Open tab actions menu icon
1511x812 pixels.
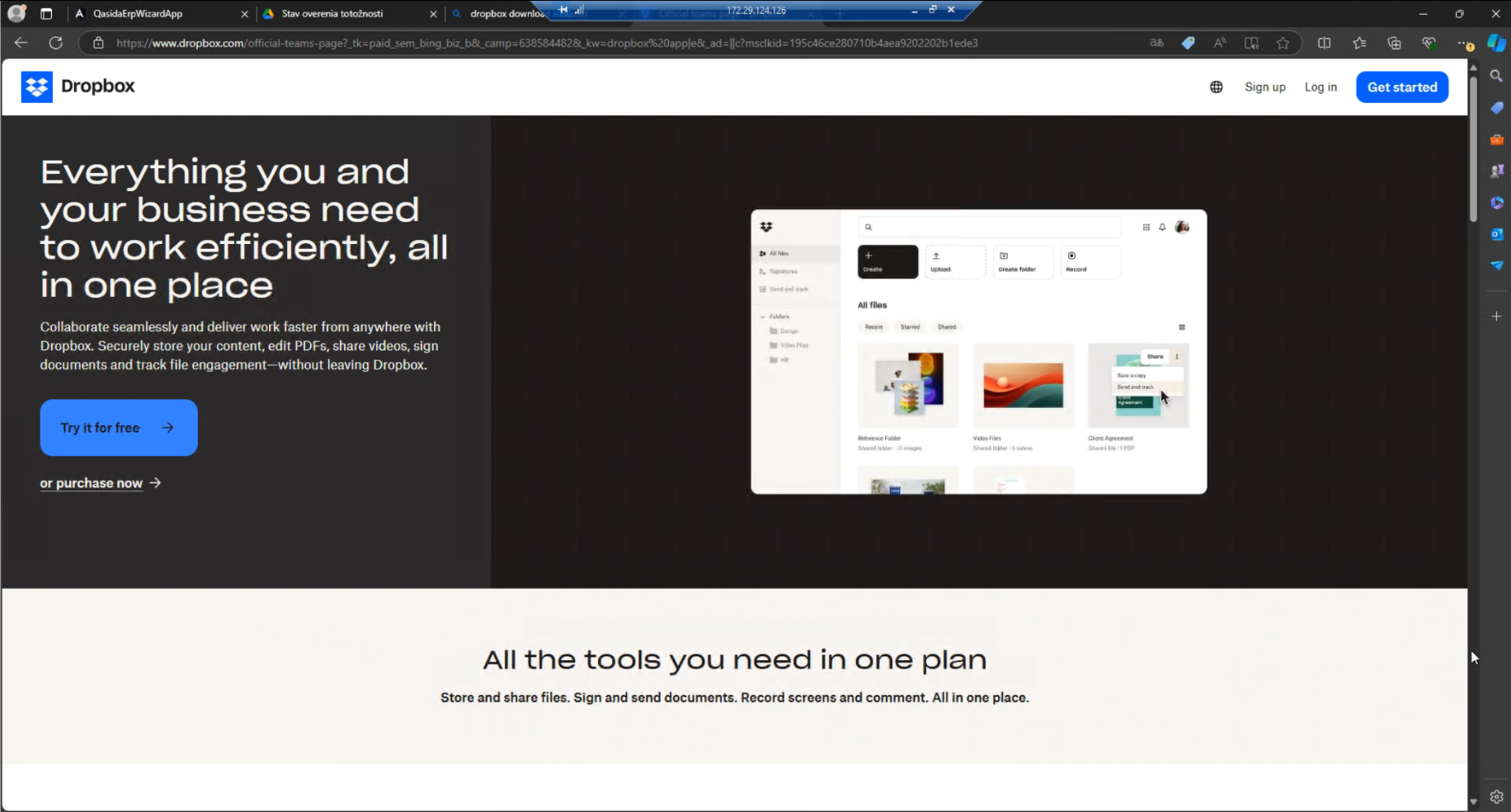coord(46,13)
